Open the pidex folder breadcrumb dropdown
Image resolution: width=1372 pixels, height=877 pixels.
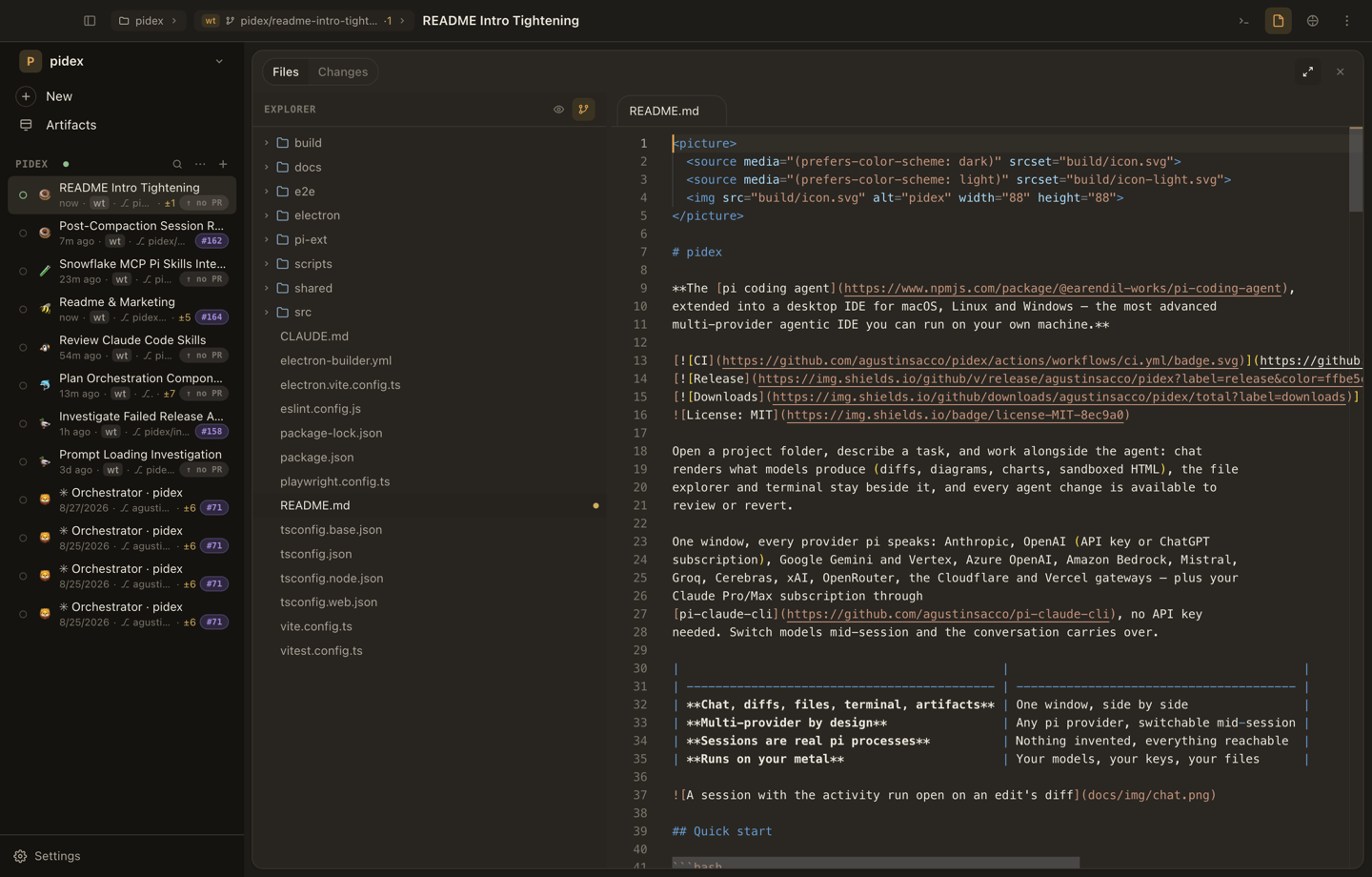[x=149, y=21]
